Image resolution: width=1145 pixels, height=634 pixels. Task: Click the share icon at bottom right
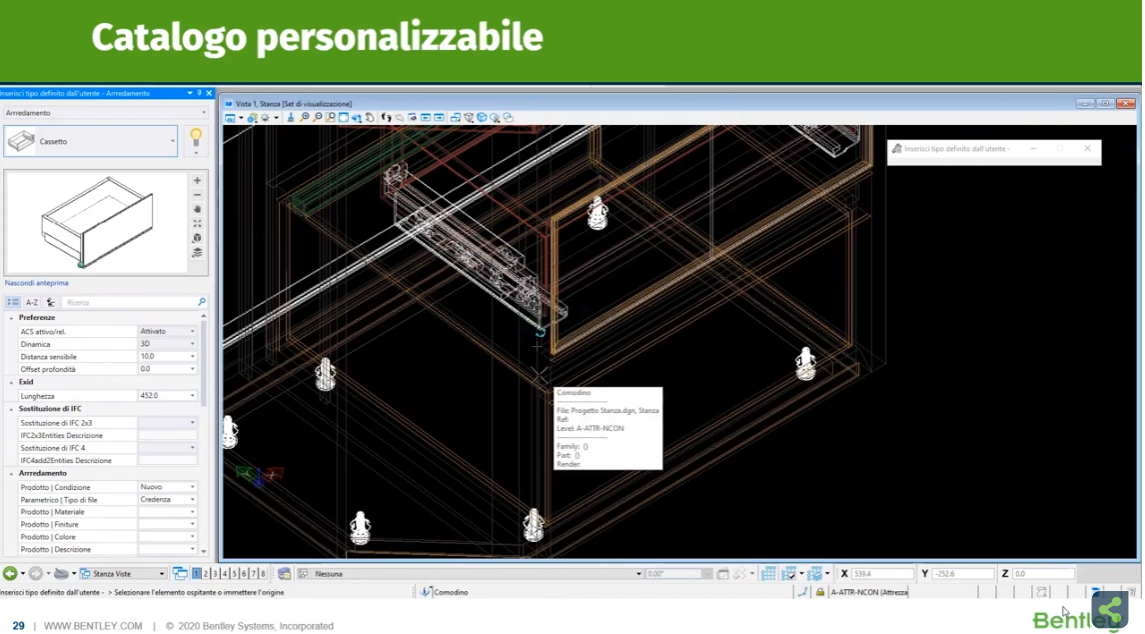[1110, 610]
